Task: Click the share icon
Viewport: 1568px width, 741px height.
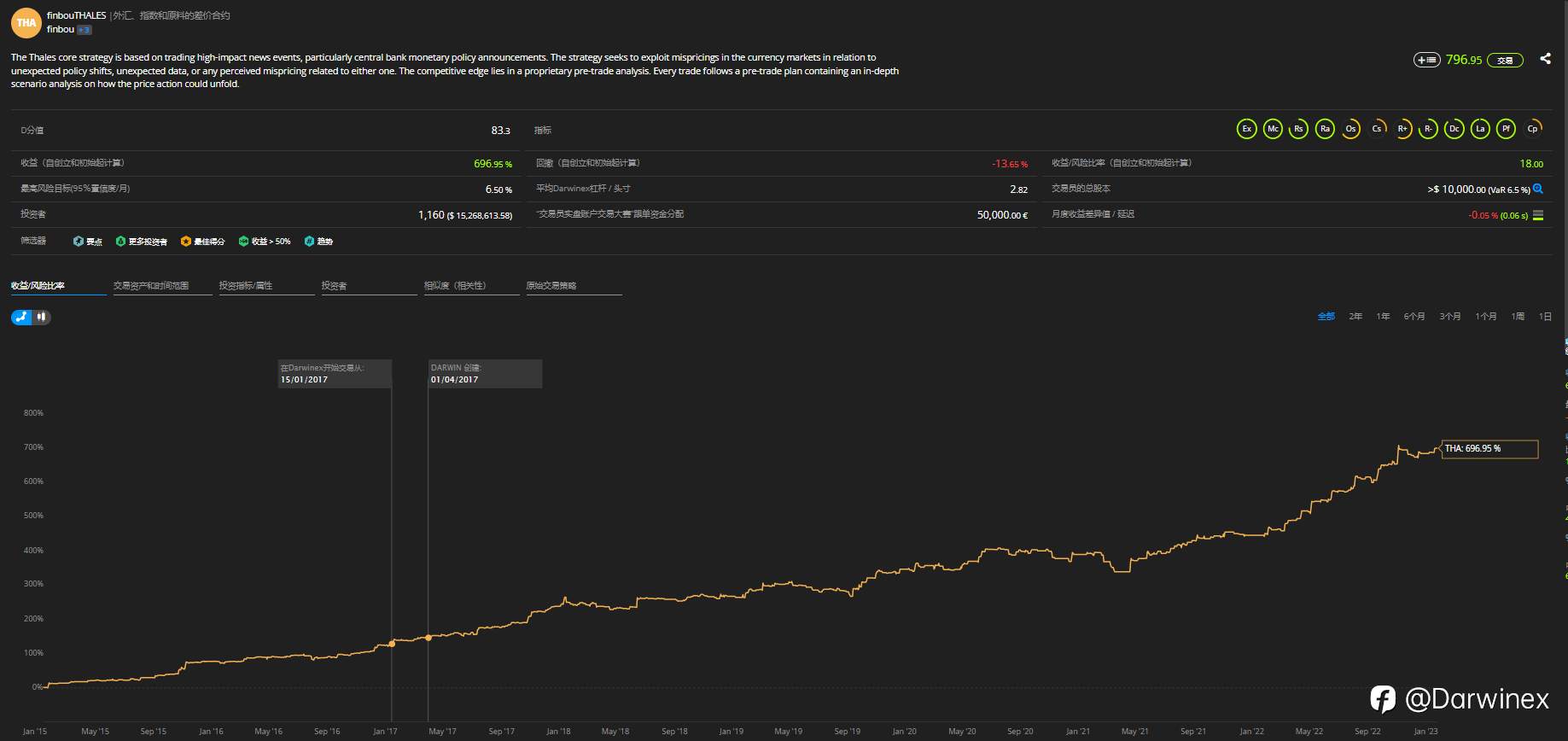Action: [1545, 59]
